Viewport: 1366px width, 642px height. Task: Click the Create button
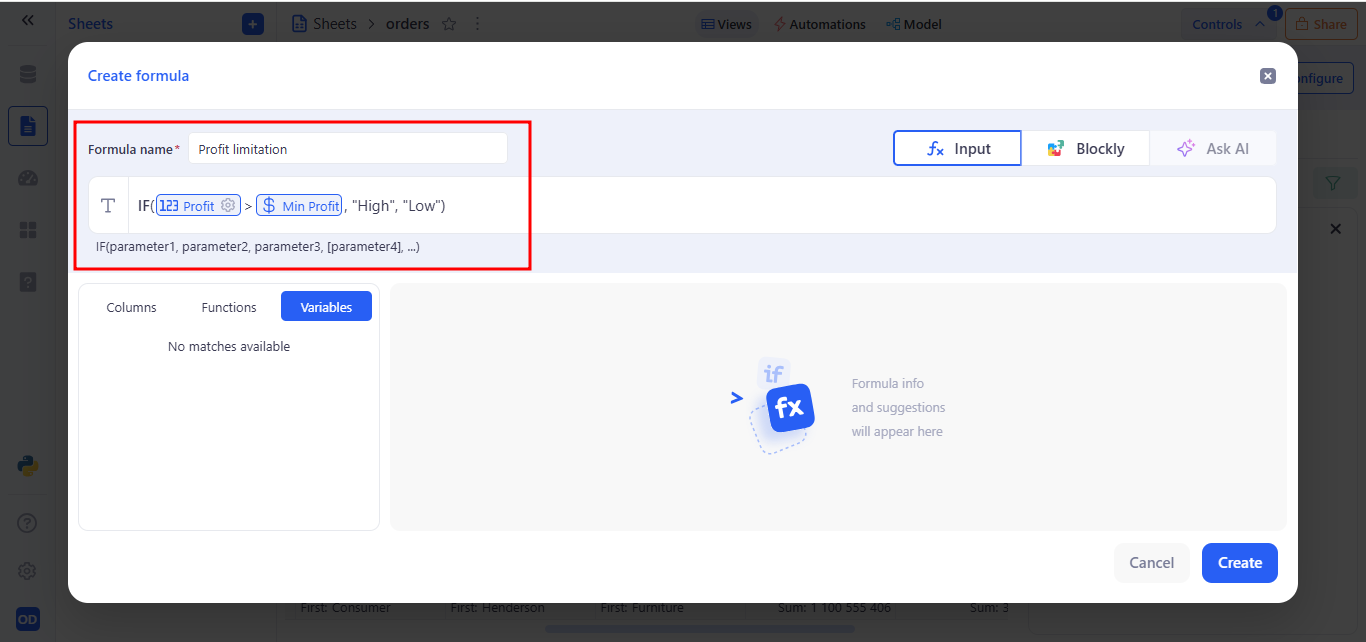(1239, 563)
